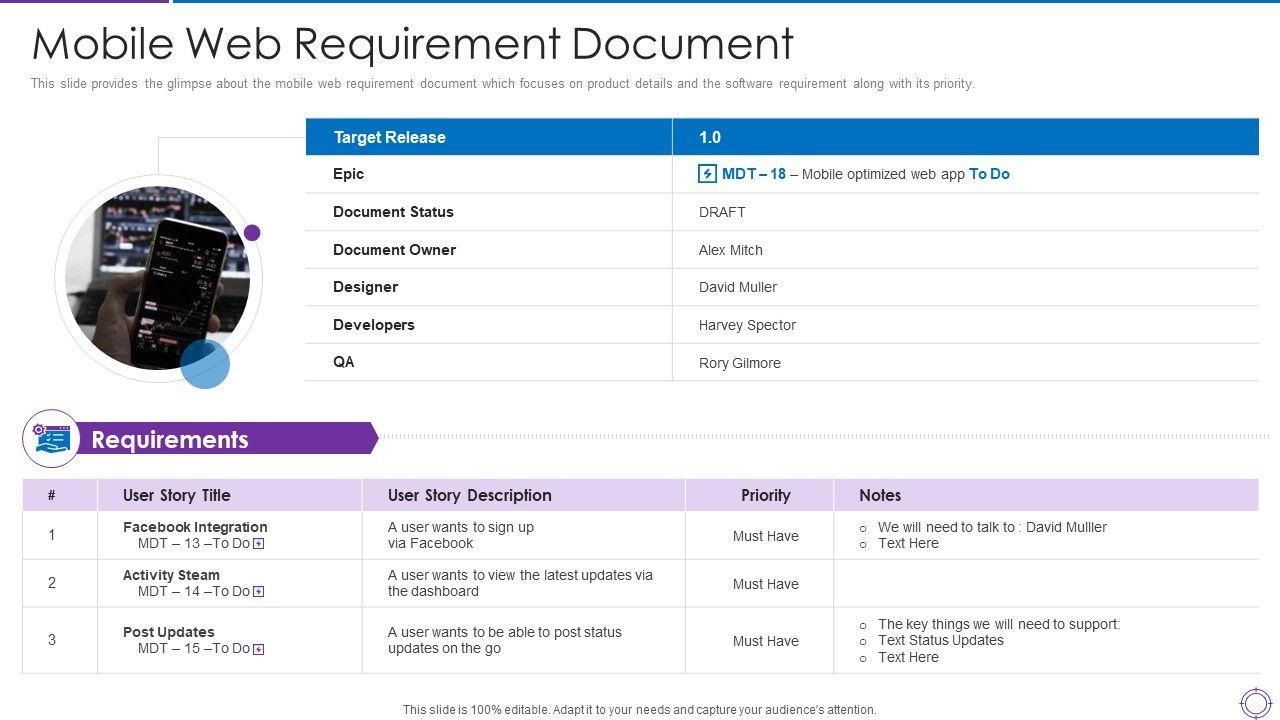Click the lightning bolt epic icon
Viewport: 1280px width, 720px height.
pos(707,174)
